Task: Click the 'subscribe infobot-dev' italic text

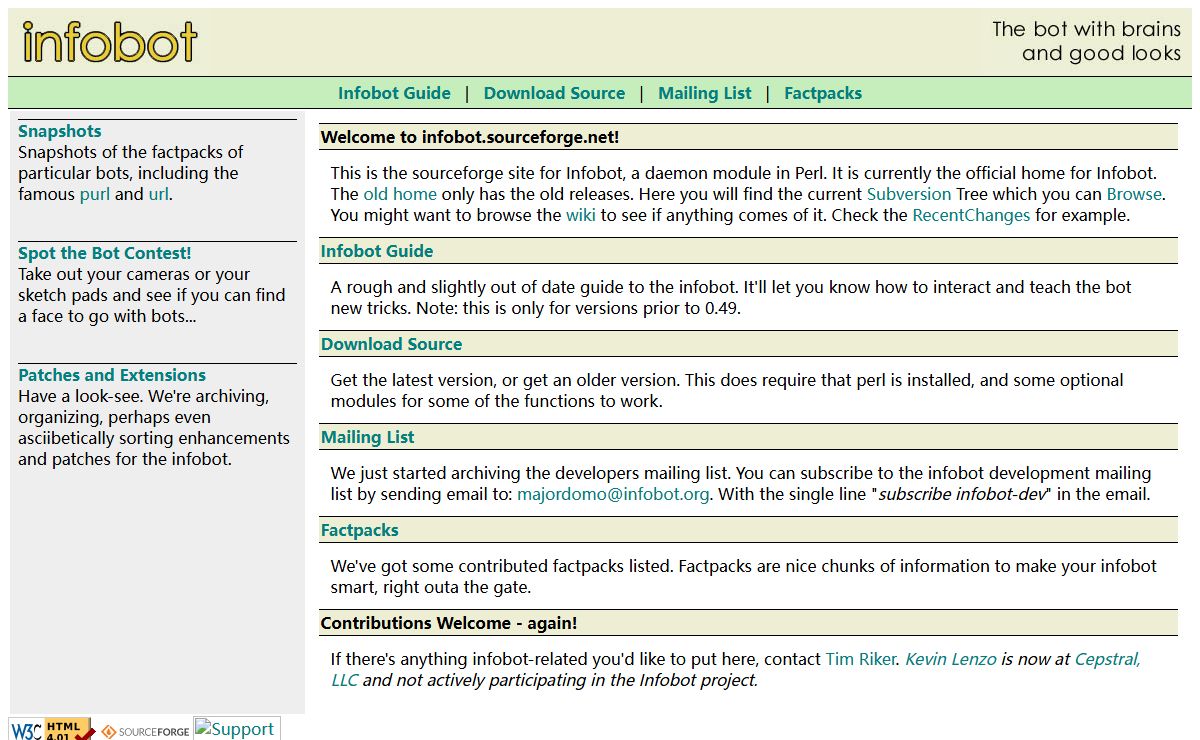Action: pos(961,494)
